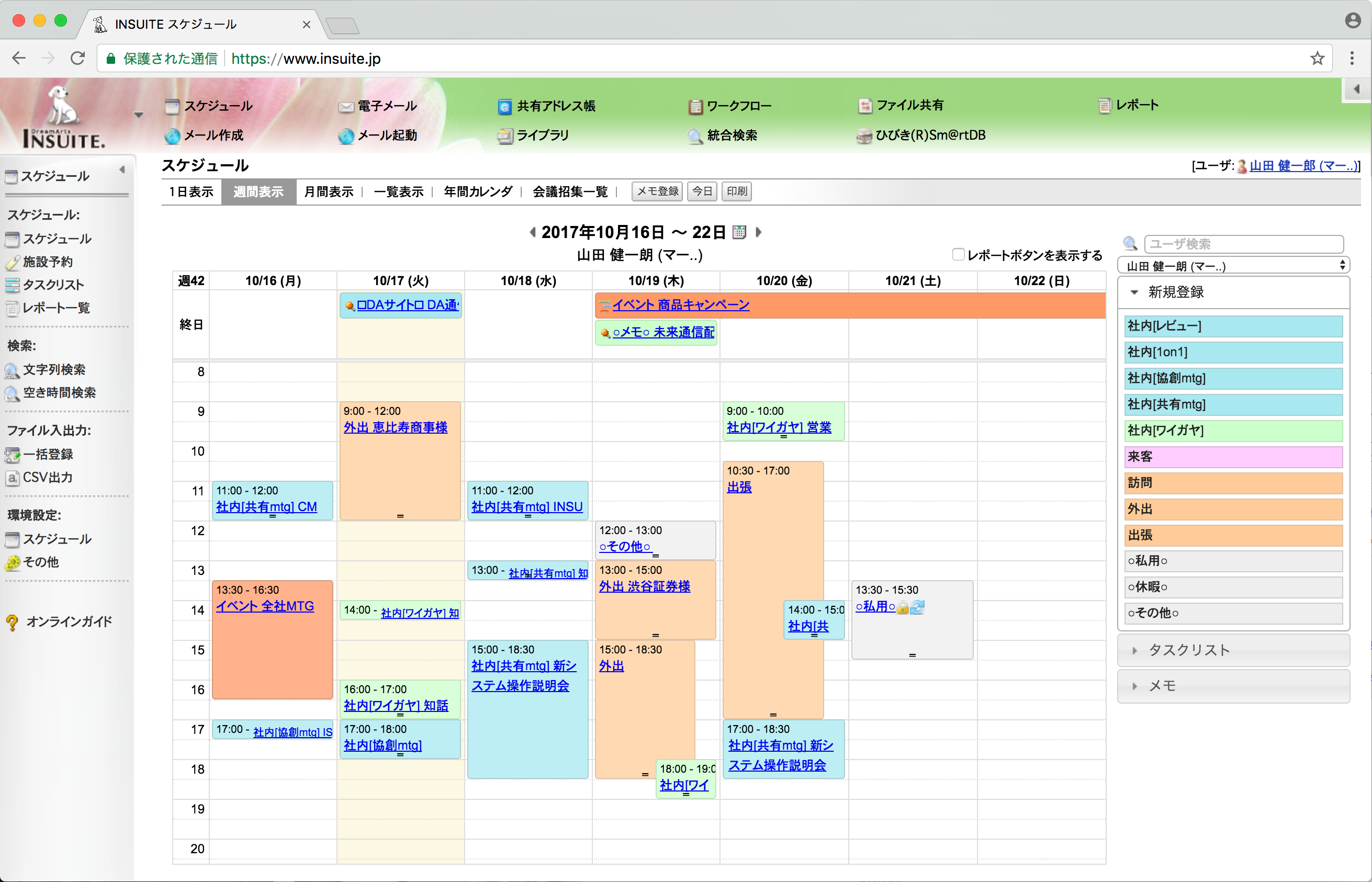
Task: Click the メモ登録 button
Action: 657,191
